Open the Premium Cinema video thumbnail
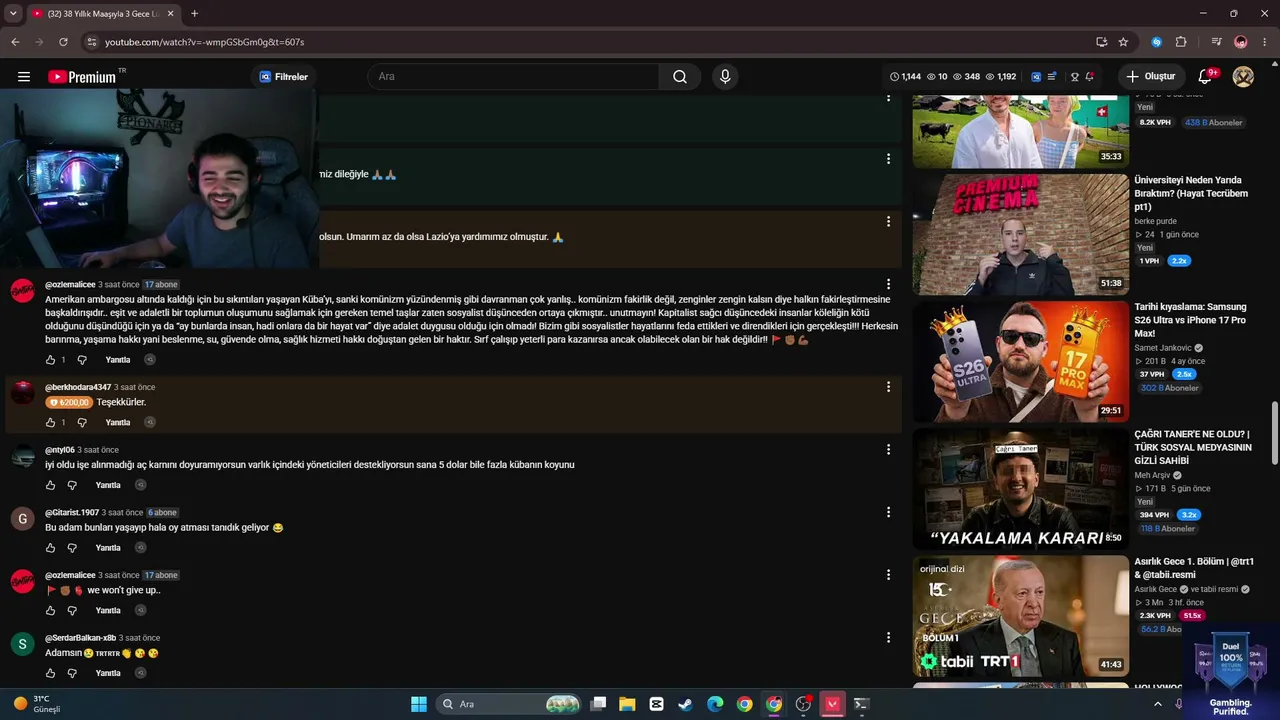This screenshot has width=1280, height=720. 1020,234
